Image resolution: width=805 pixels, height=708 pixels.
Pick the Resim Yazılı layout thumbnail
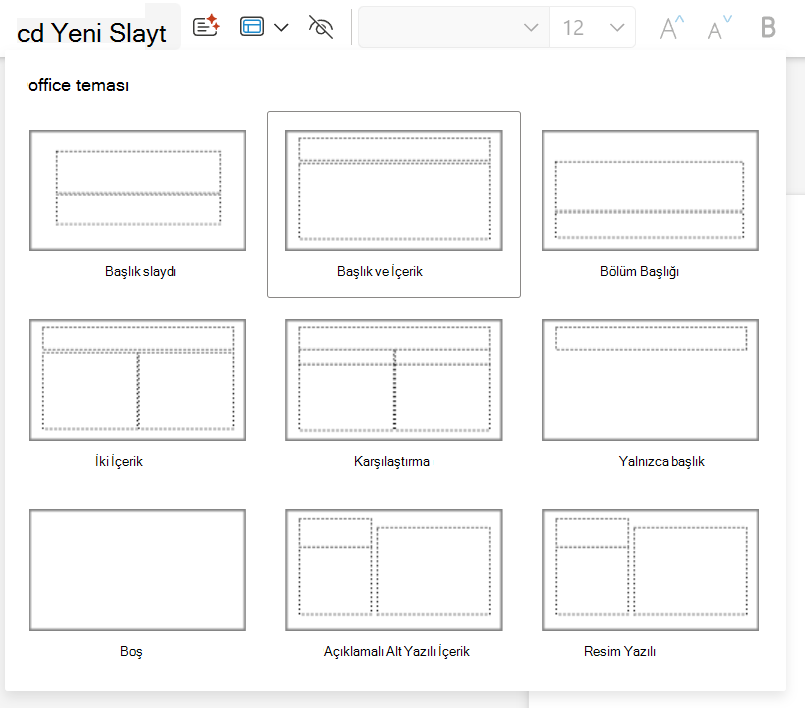(650, 570)
